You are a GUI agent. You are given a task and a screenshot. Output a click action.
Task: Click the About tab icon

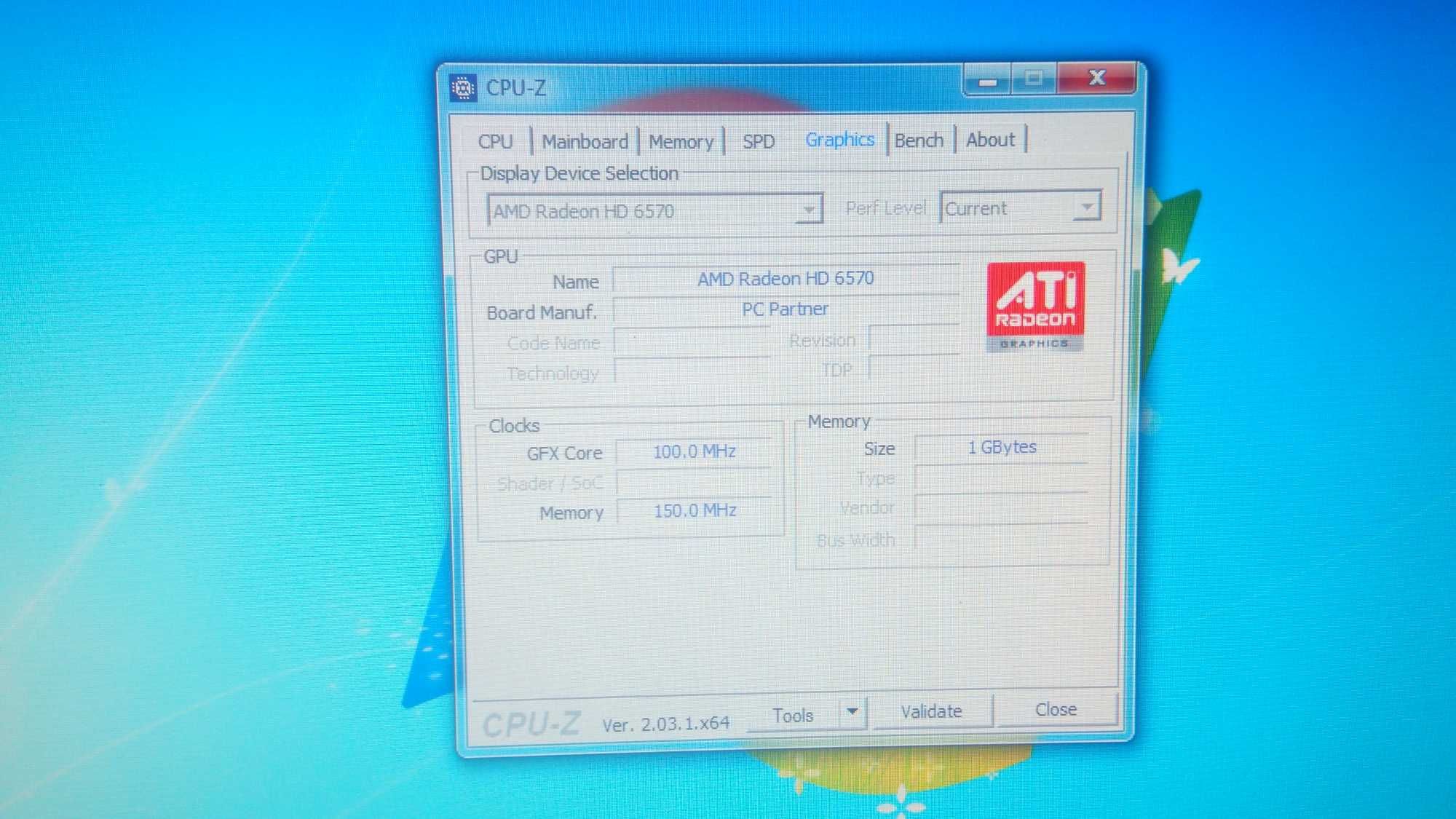click(x=989, y=140)
